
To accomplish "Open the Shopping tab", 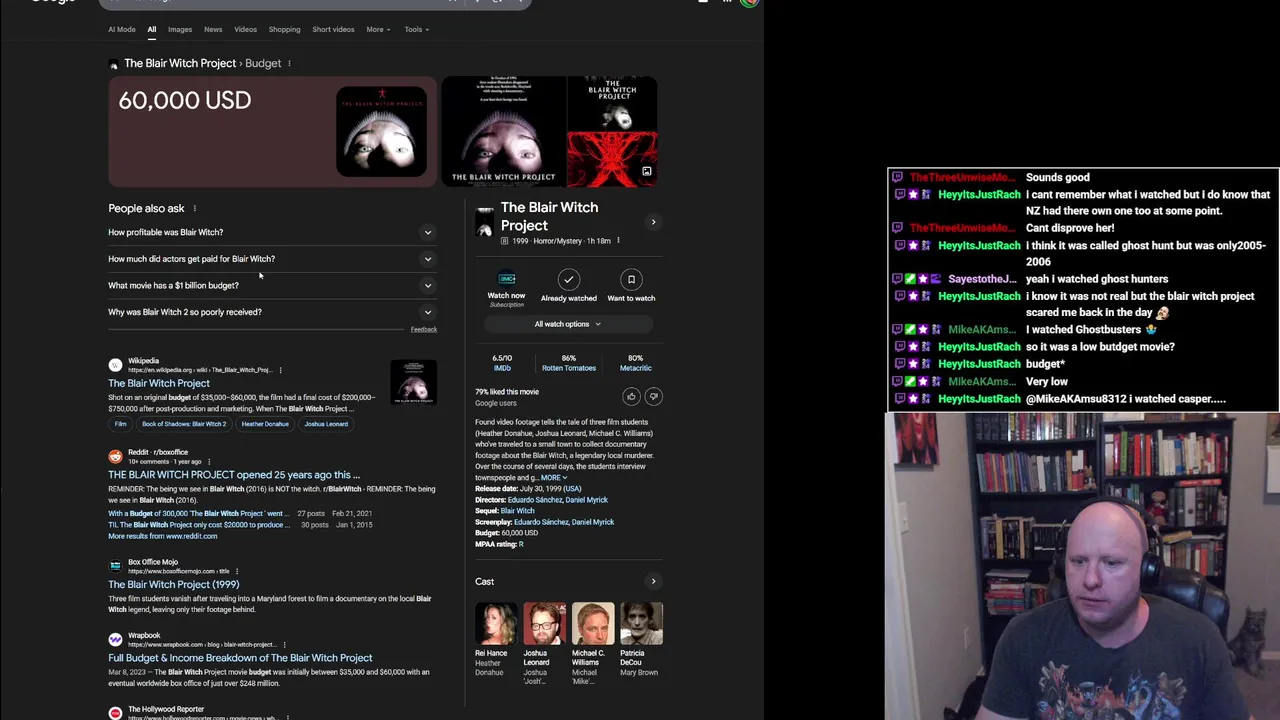I will 284,29.
